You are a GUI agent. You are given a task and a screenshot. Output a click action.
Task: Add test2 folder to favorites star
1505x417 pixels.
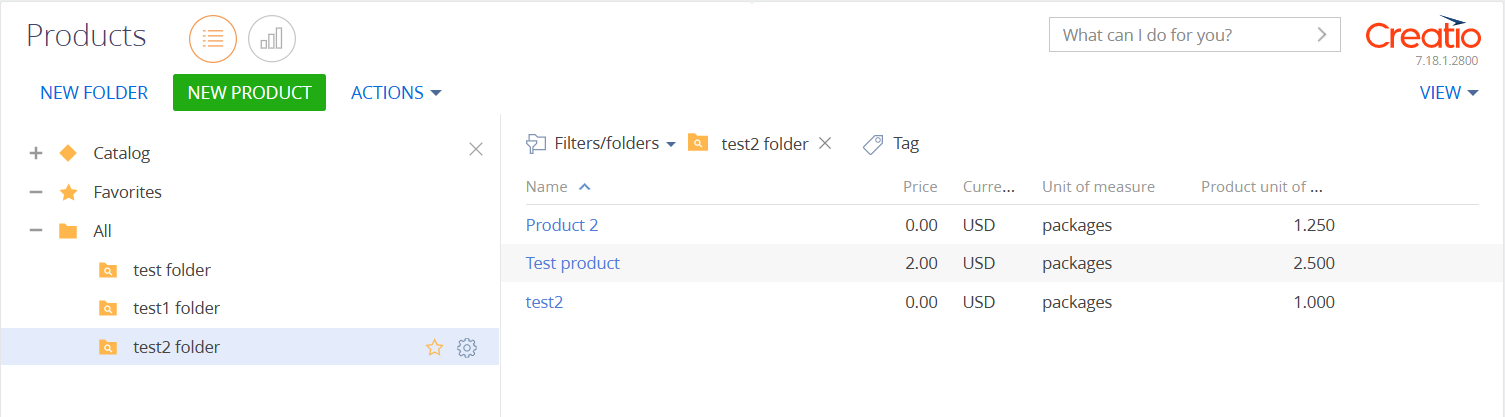click(x=434, y=348)
